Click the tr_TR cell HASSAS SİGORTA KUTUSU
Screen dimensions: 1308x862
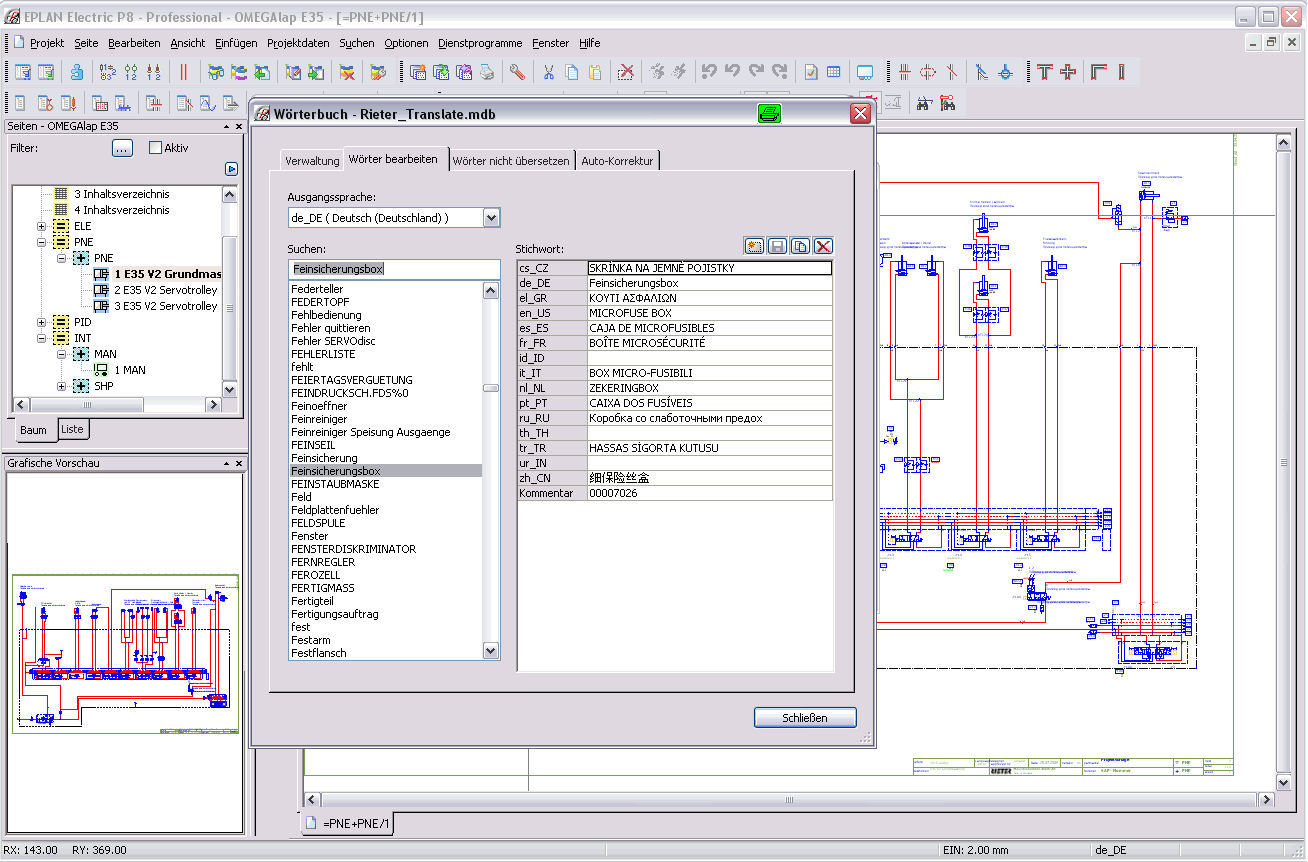point(709,448)
